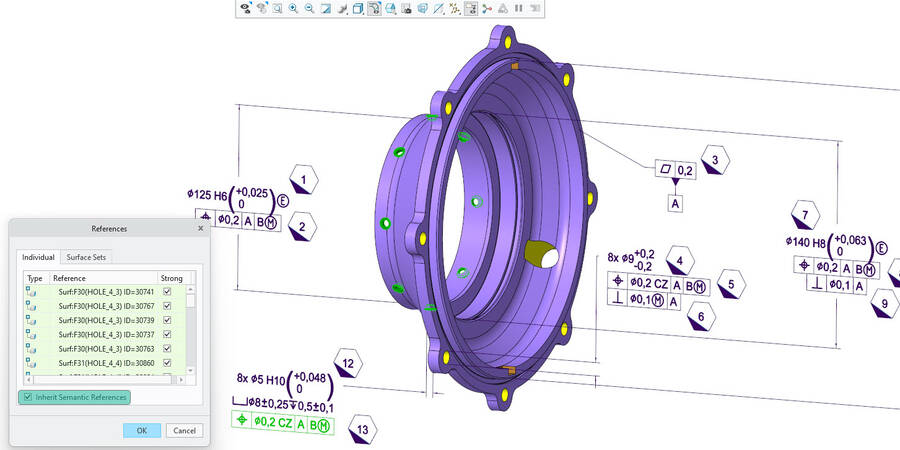Image resolution: width=900 pixels, height=450 pixels.
Task: Disable Inherit Semantic References checkbox
Action: coord(27,397)
